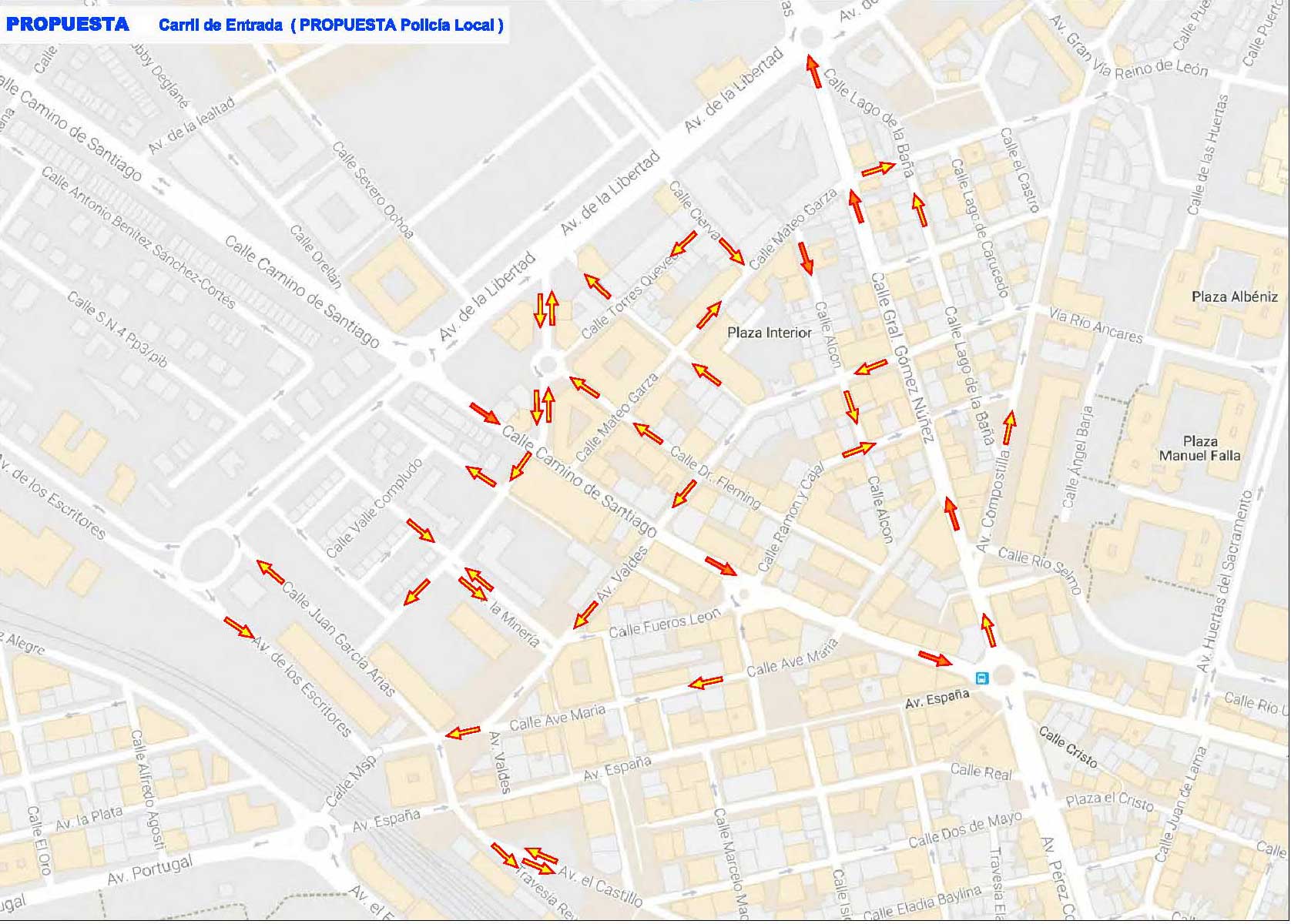Click the 'Calle Lago de Carucedo' label
1291x924 pixels.
(x=980, y=228)
